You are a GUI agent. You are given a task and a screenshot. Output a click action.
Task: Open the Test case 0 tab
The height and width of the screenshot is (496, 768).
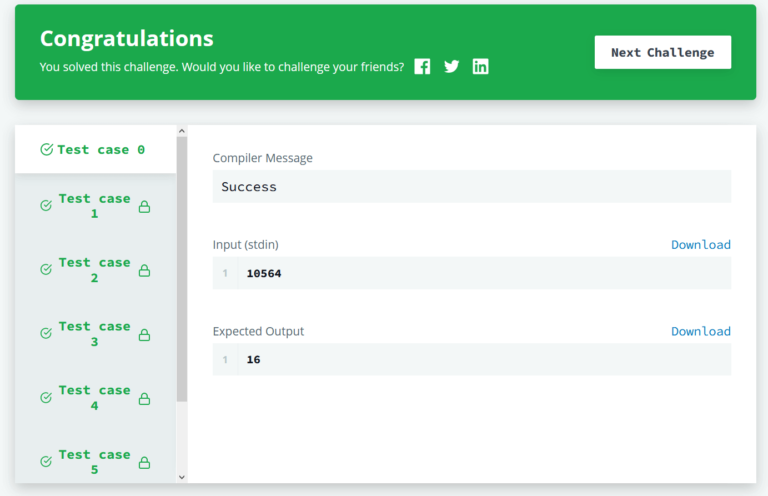(96, 149)
